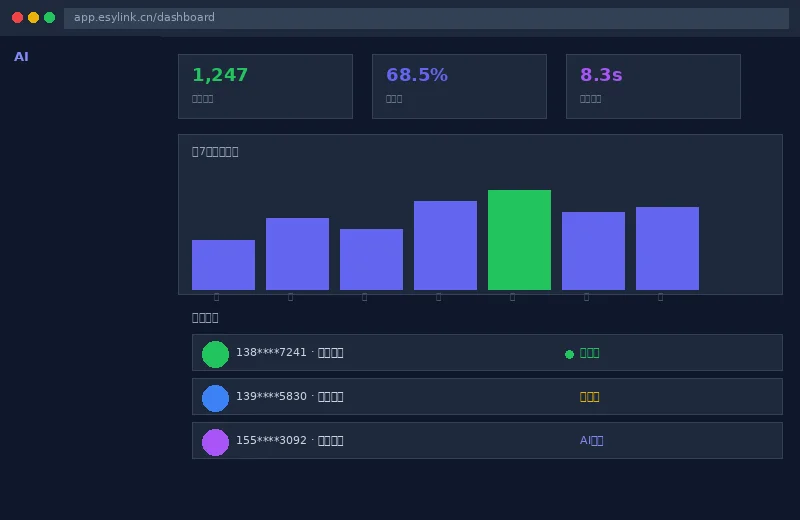Click the phone number 138****7241
Viewport: 800px width, 520px height.
[271, 353]
